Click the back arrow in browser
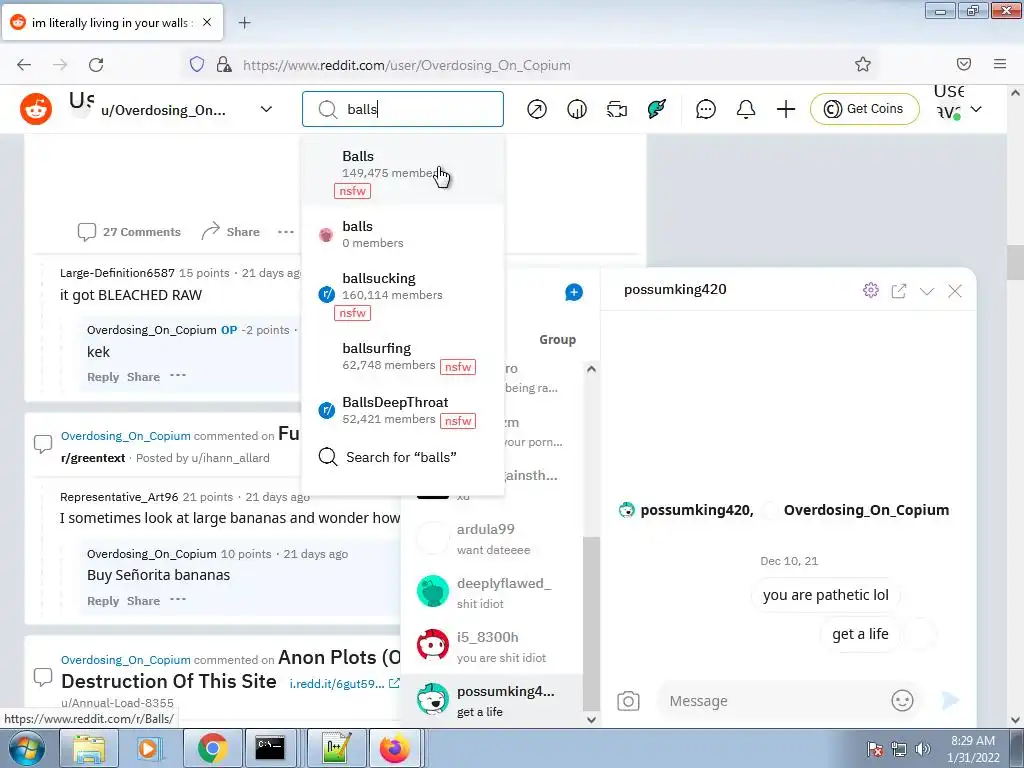Viewport: 1024px width, 768px height. (x=24, y=65)
